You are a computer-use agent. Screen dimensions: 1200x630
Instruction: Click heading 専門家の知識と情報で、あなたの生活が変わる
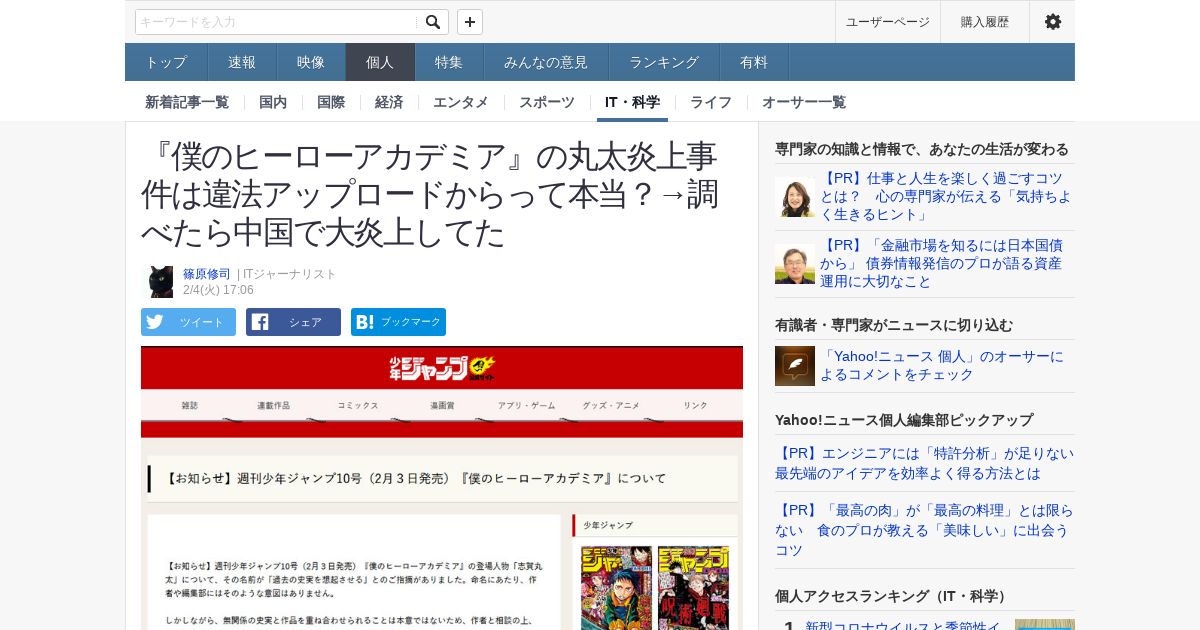922,149
